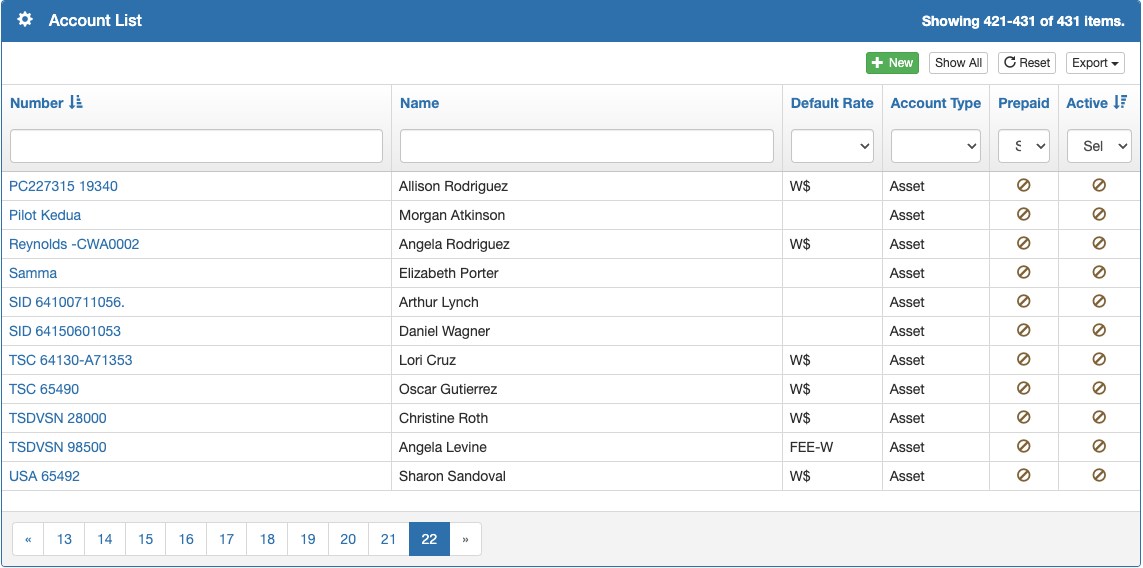Click Active status icon for Christine Roth
The height and width of the screenshot is (568, 1143).
(x=1099, y=417)
